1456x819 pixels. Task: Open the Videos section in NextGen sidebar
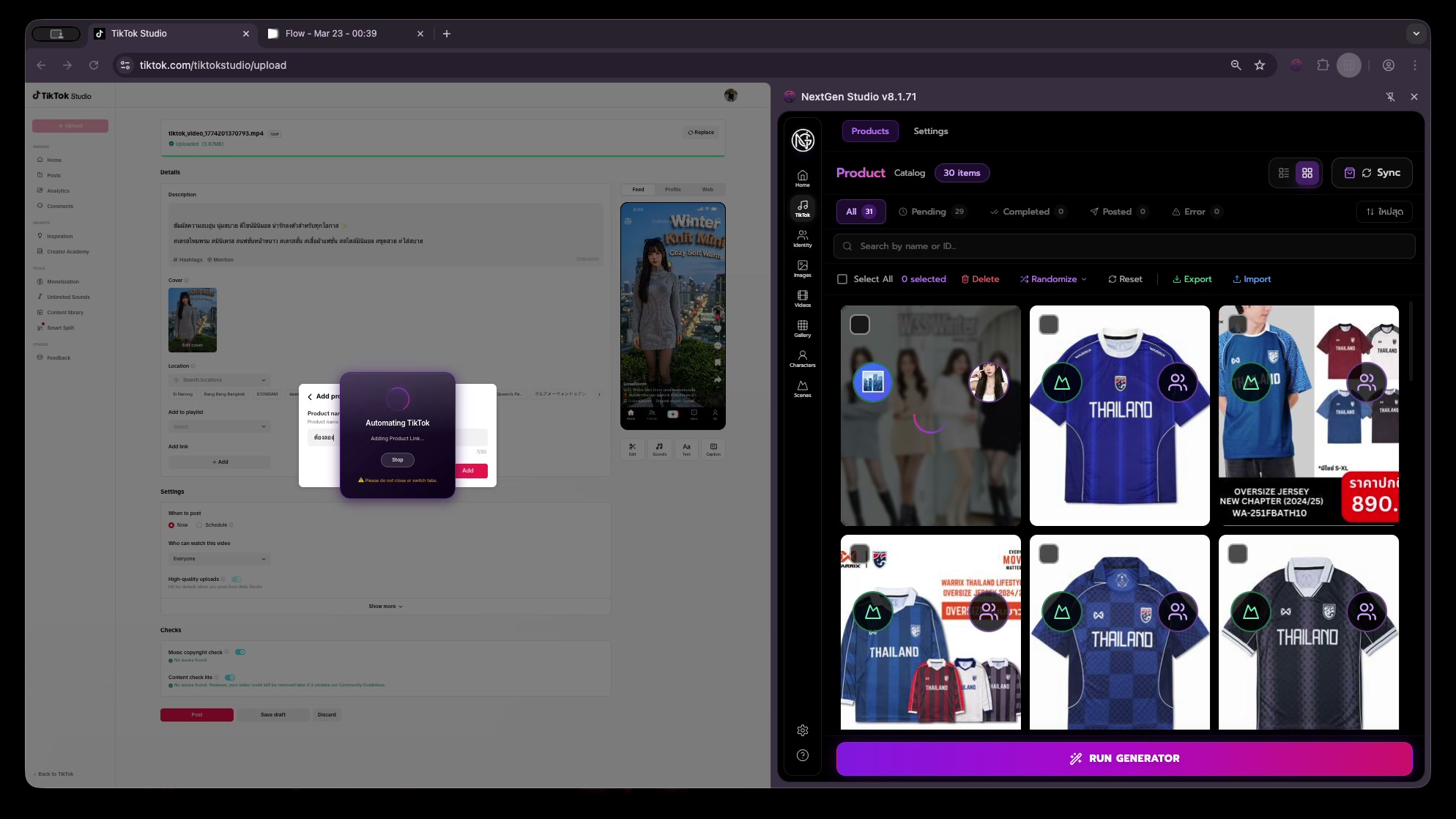click(803, 298)
